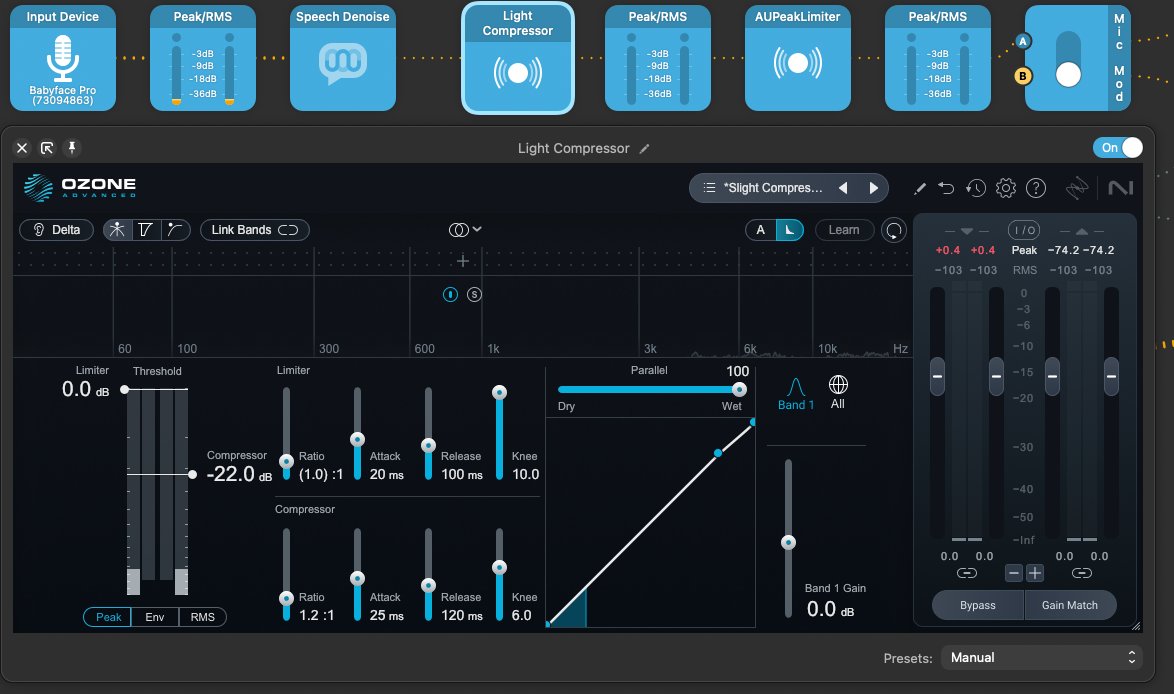This screenshot has width=1174, height=694.
Task: Select the Light Compressor chain block
Action: [518, 58]
